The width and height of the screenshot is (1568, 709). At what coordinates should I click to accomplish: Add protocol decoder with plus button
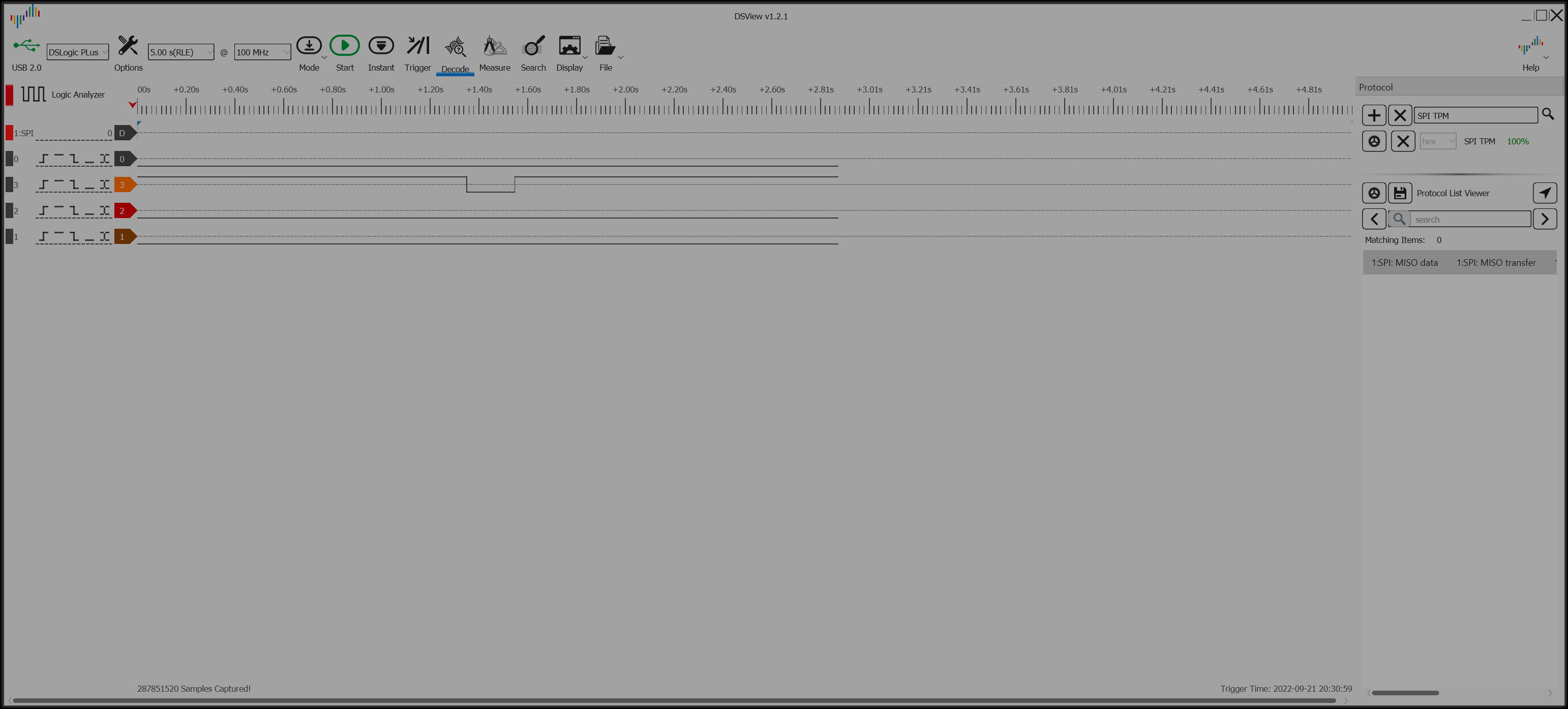click(1374, 116)
